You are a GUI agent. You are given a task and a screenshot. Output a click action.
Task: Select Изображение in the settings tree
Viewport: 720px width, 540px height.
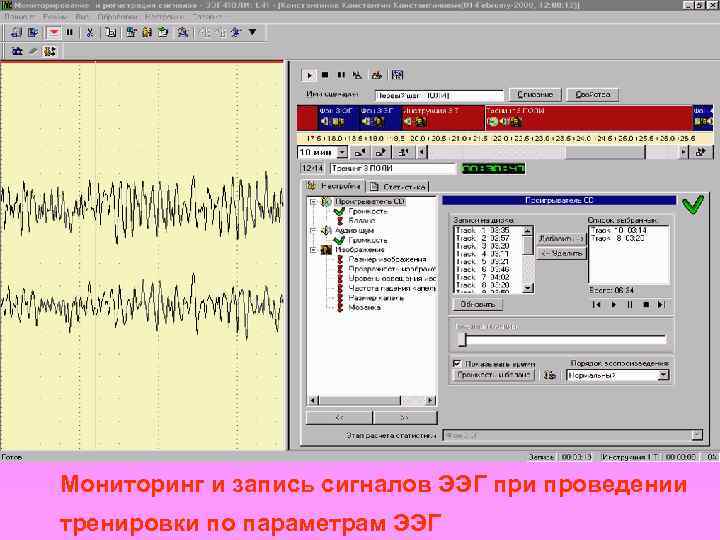tap(360, 250)
